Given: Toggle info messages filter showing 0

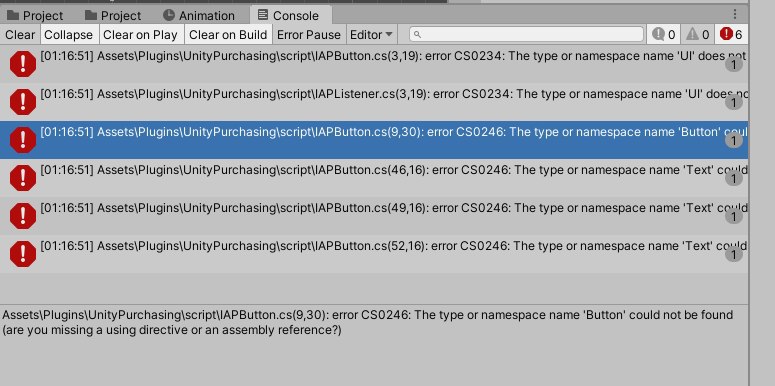Looking at the screenshot, I should tap(663, 34).
